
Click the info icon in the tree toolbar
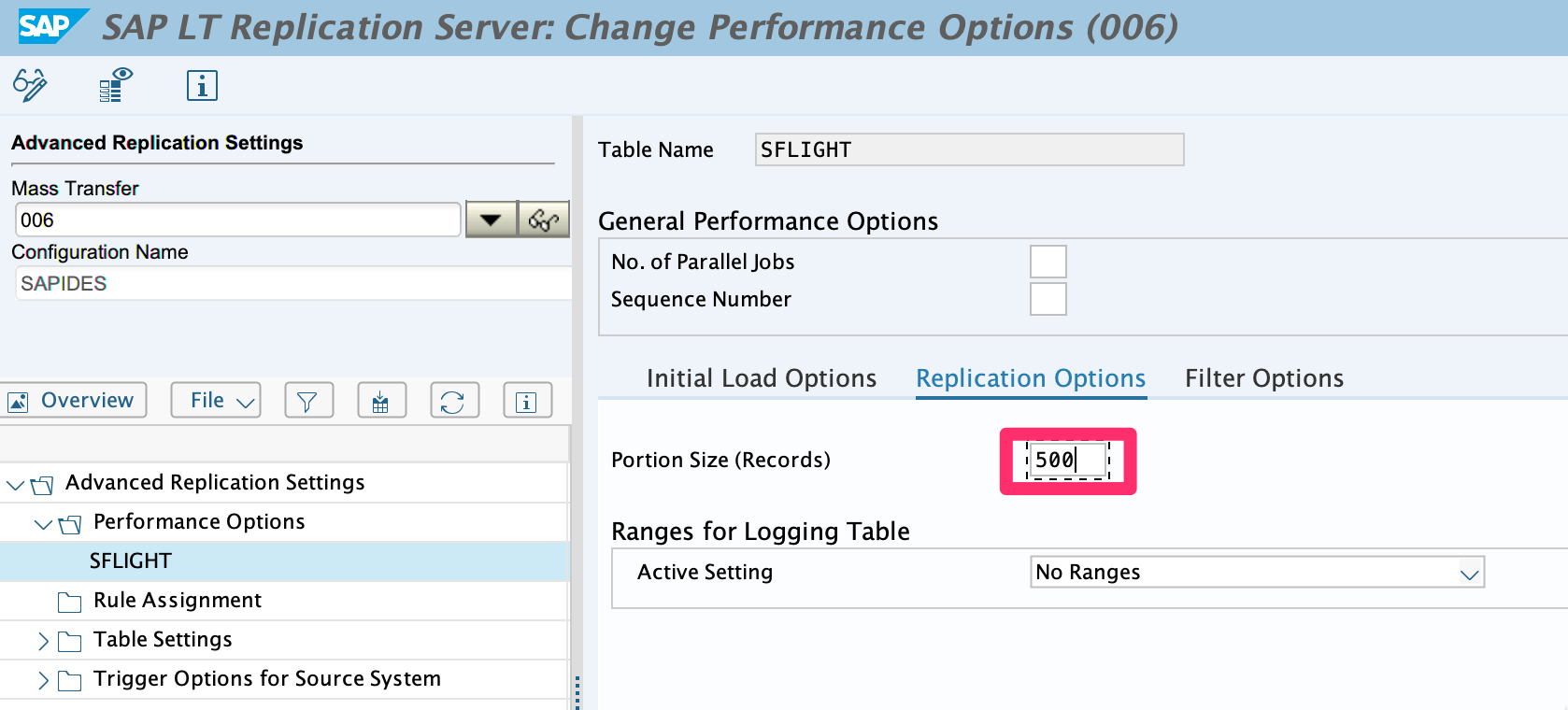click(527, 401)
